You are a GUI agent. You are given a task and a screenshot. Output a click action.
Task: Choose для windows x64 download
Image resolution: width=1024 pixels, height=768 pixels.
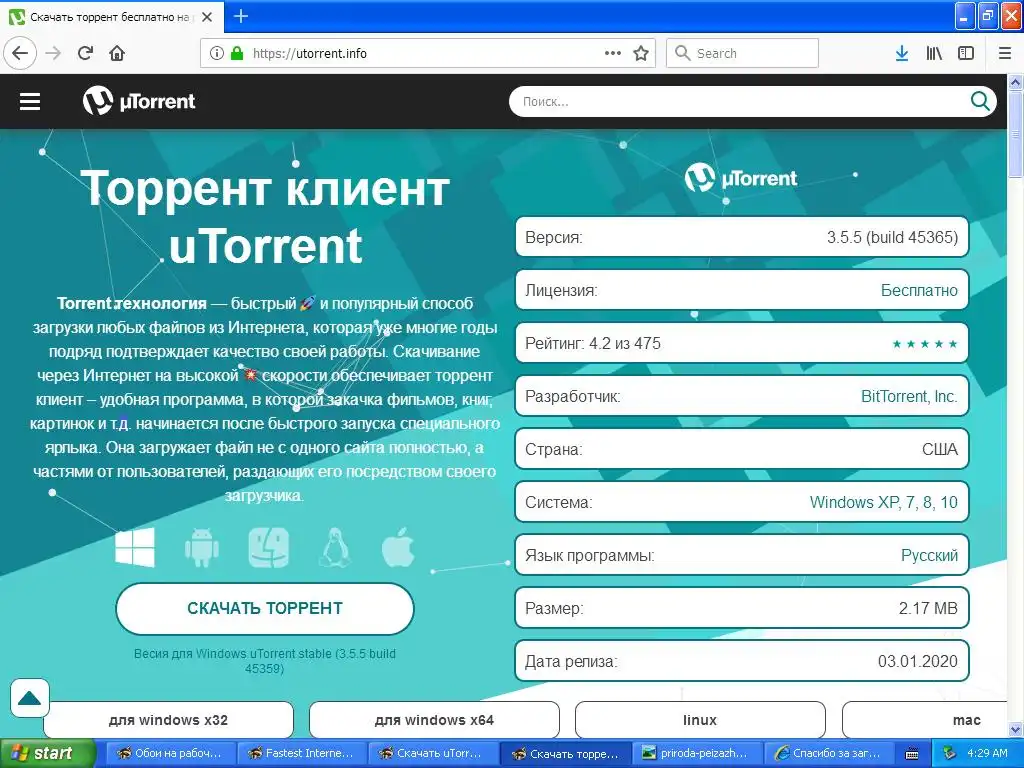click(434, 720)
